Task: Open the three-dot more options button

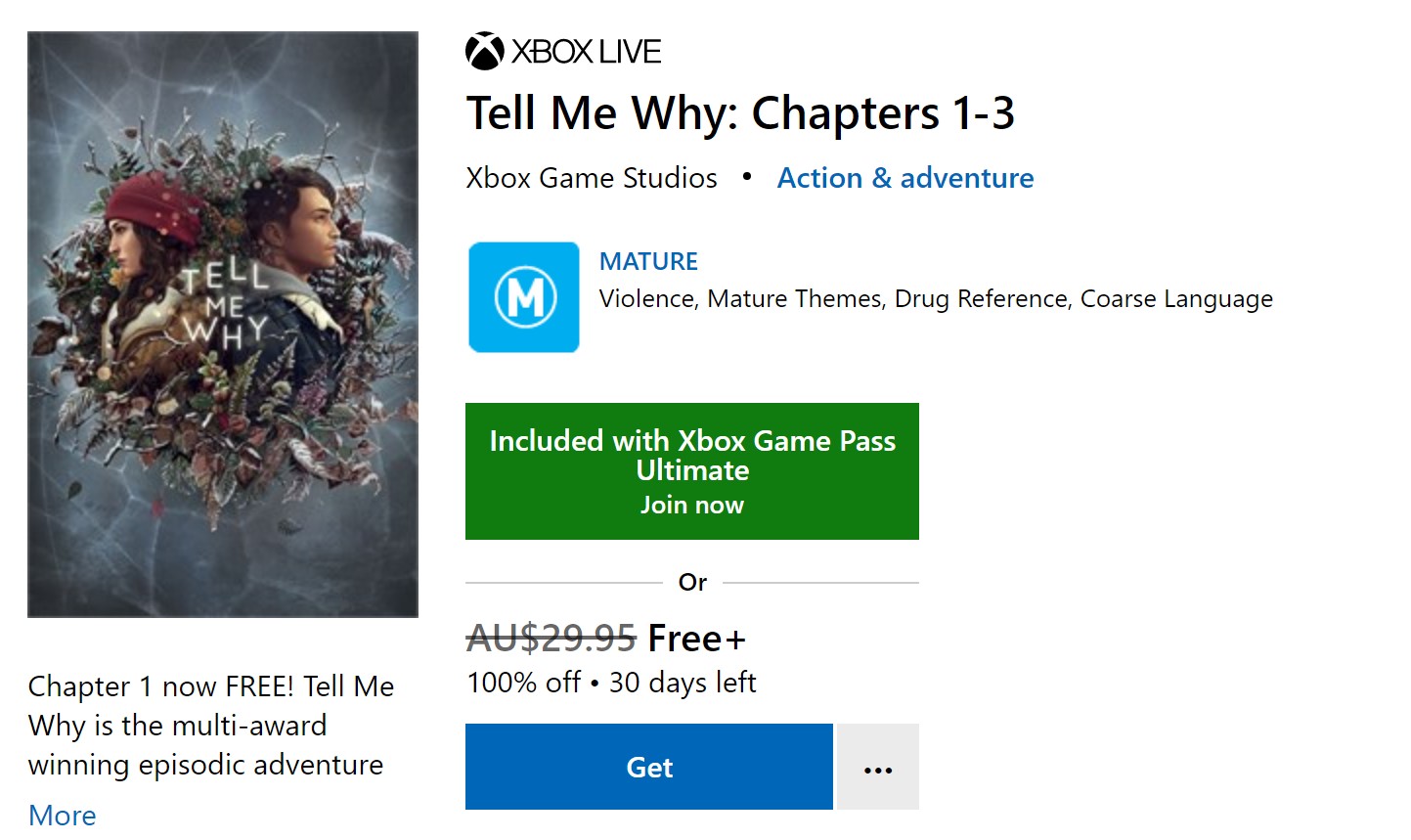Action: [x=877, y=768]
